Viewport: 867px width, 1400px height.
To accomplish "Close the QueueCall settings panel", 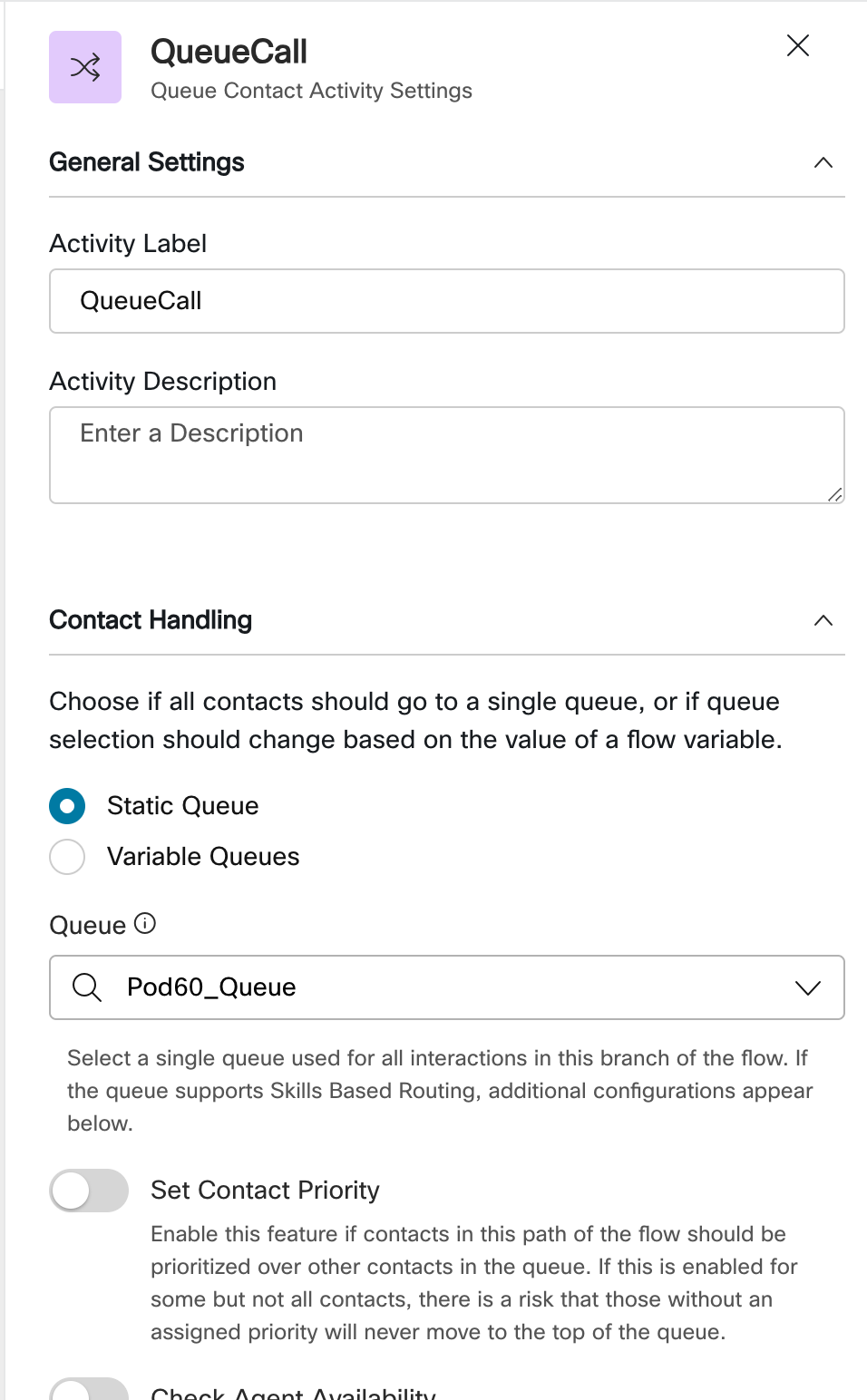I will click(x=798, y=45).
